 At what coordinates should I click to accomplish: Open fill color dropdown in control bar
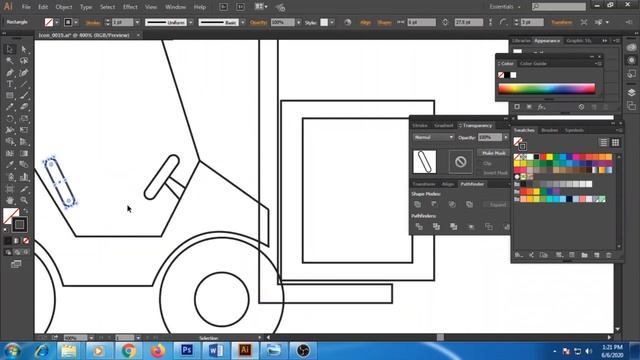click(x=57, y=22)
